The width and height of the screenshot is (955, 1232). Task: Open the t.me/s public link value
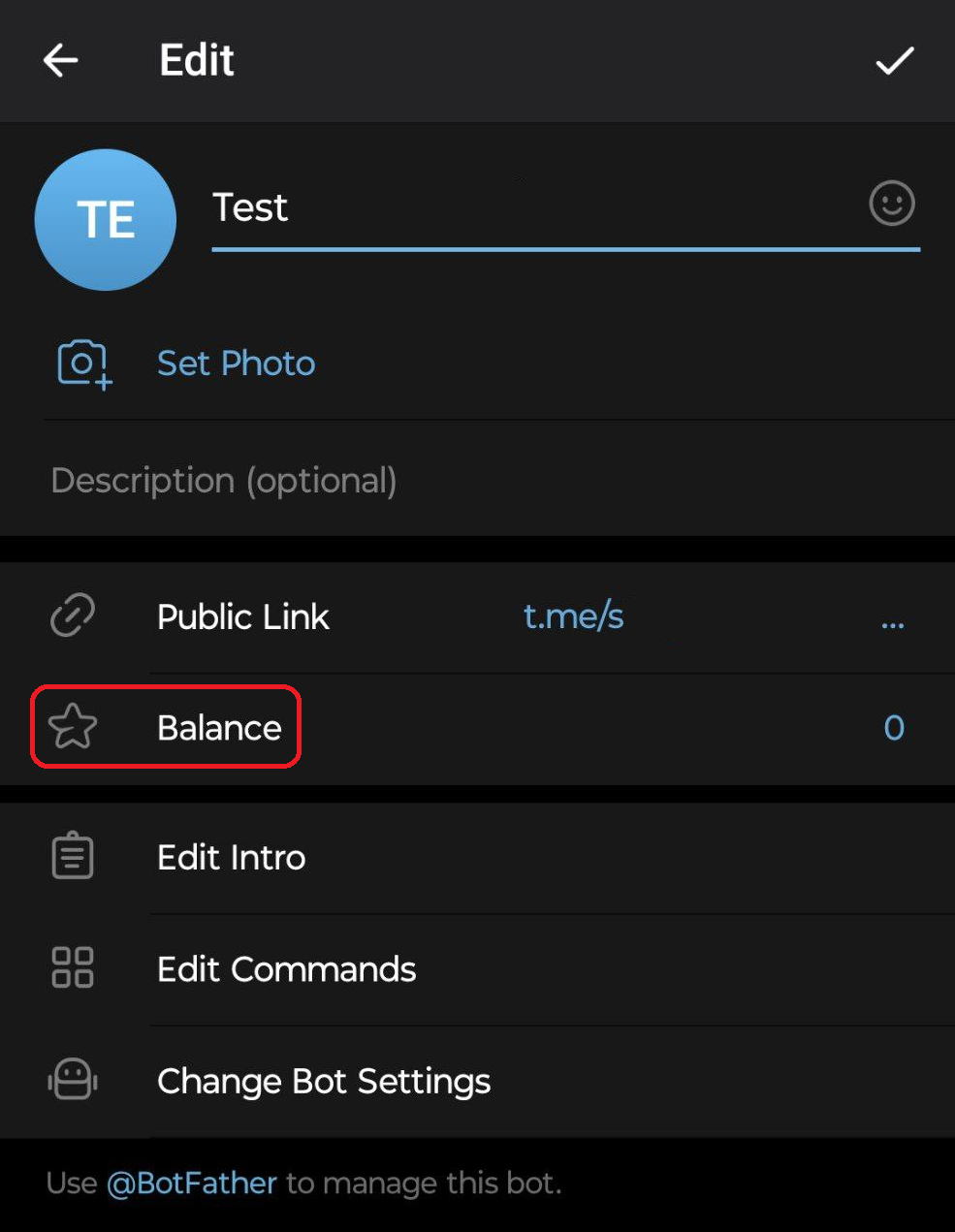coord(573,616)
